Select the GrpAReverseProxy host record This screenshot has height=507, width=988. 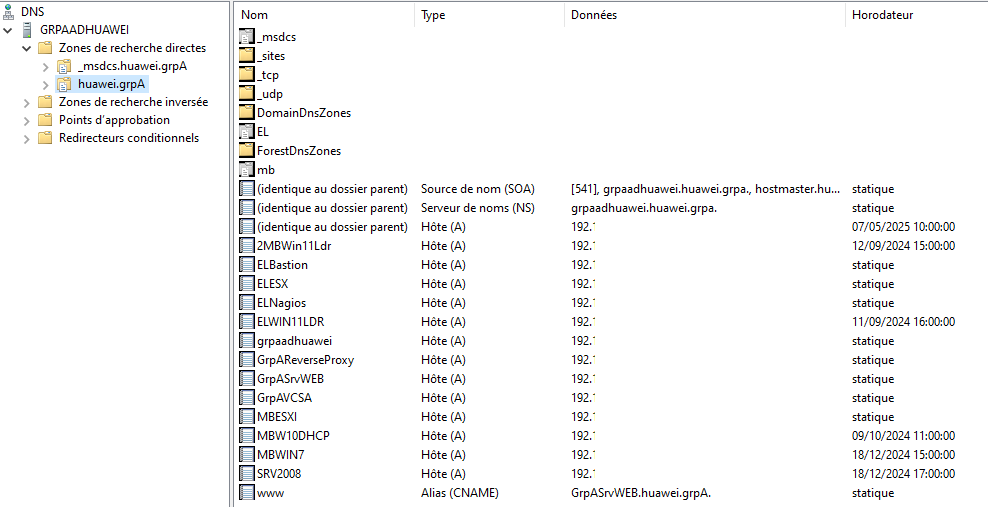pos(305,359)
